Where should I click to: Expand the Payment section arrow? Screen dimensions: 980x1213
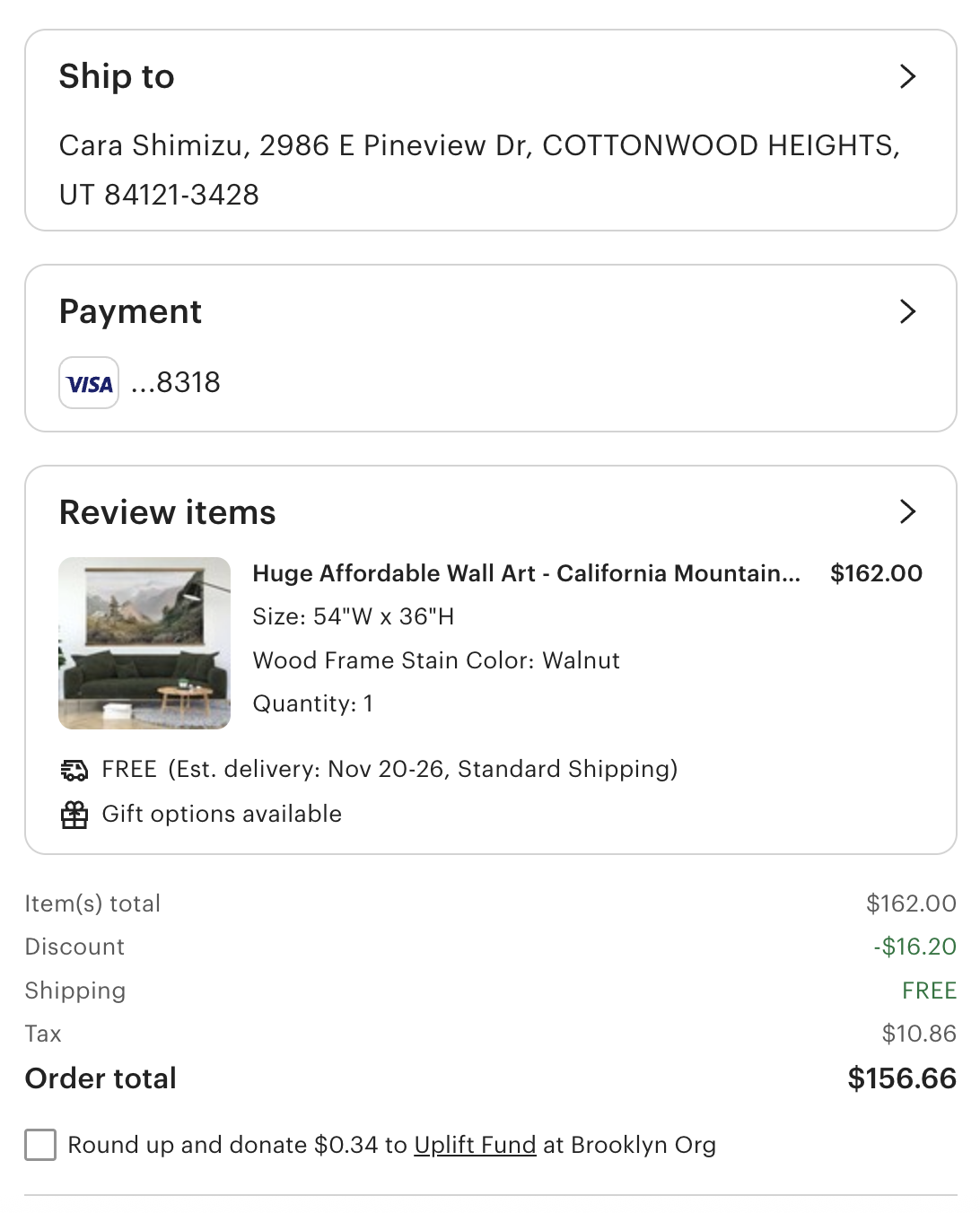(x=907, y=311)
